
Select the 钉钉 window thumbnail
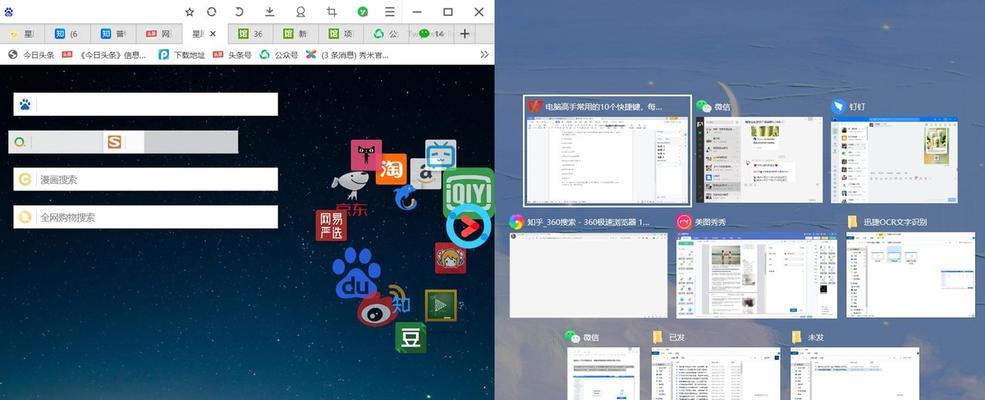click(895, 159)
